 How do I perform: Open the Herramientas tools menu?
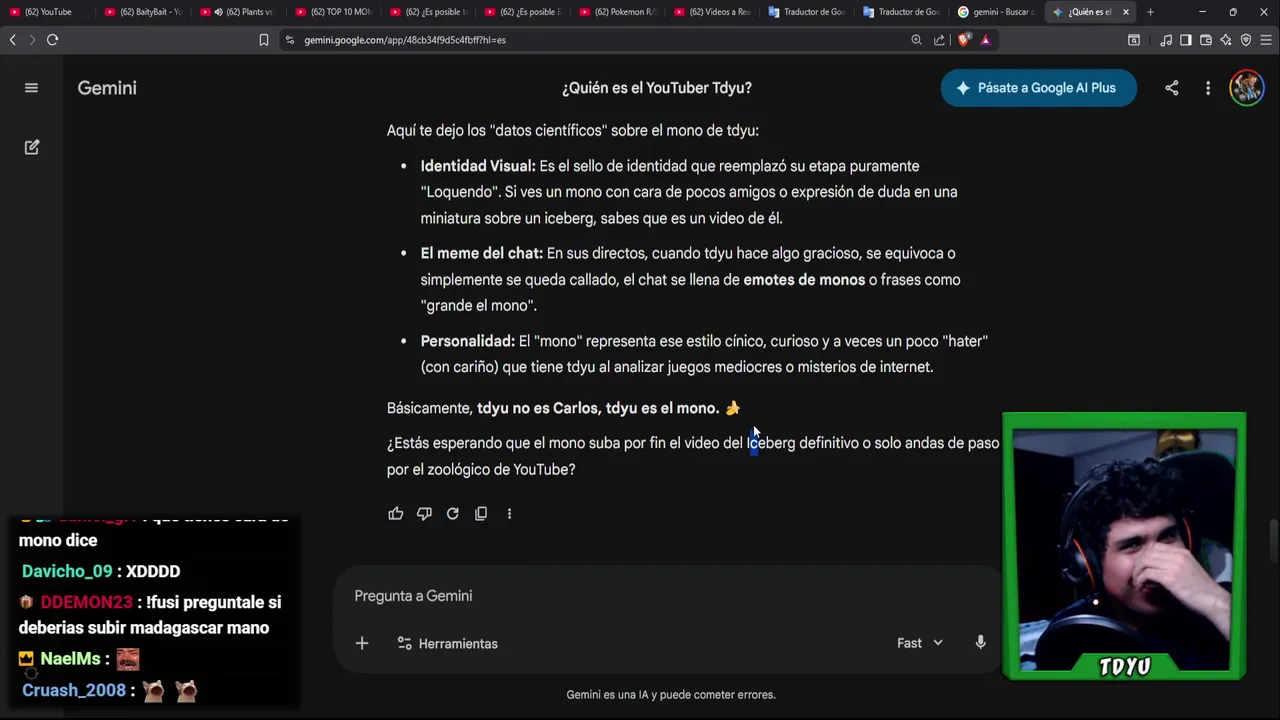447,643
